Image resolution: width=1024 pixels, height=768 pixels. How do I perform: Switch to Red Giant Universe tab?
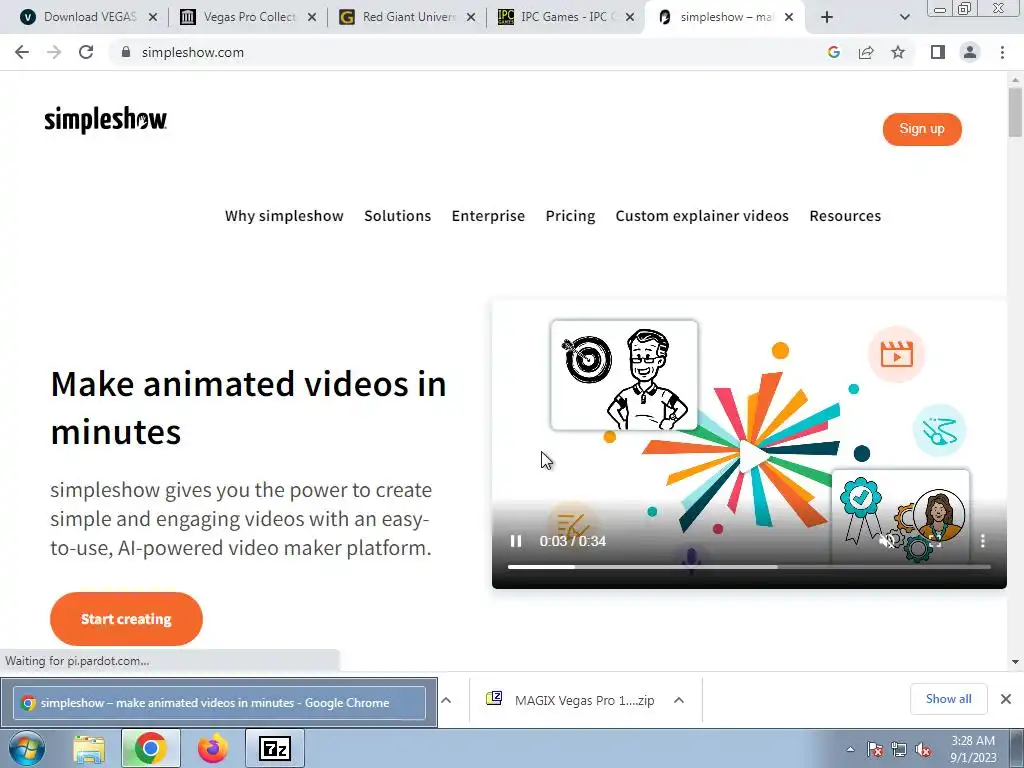(x=398, y=17)
